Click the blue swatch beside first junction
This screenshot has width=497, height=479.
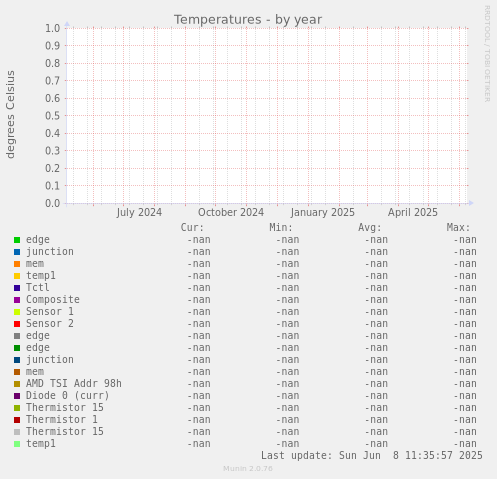point(17,252)
